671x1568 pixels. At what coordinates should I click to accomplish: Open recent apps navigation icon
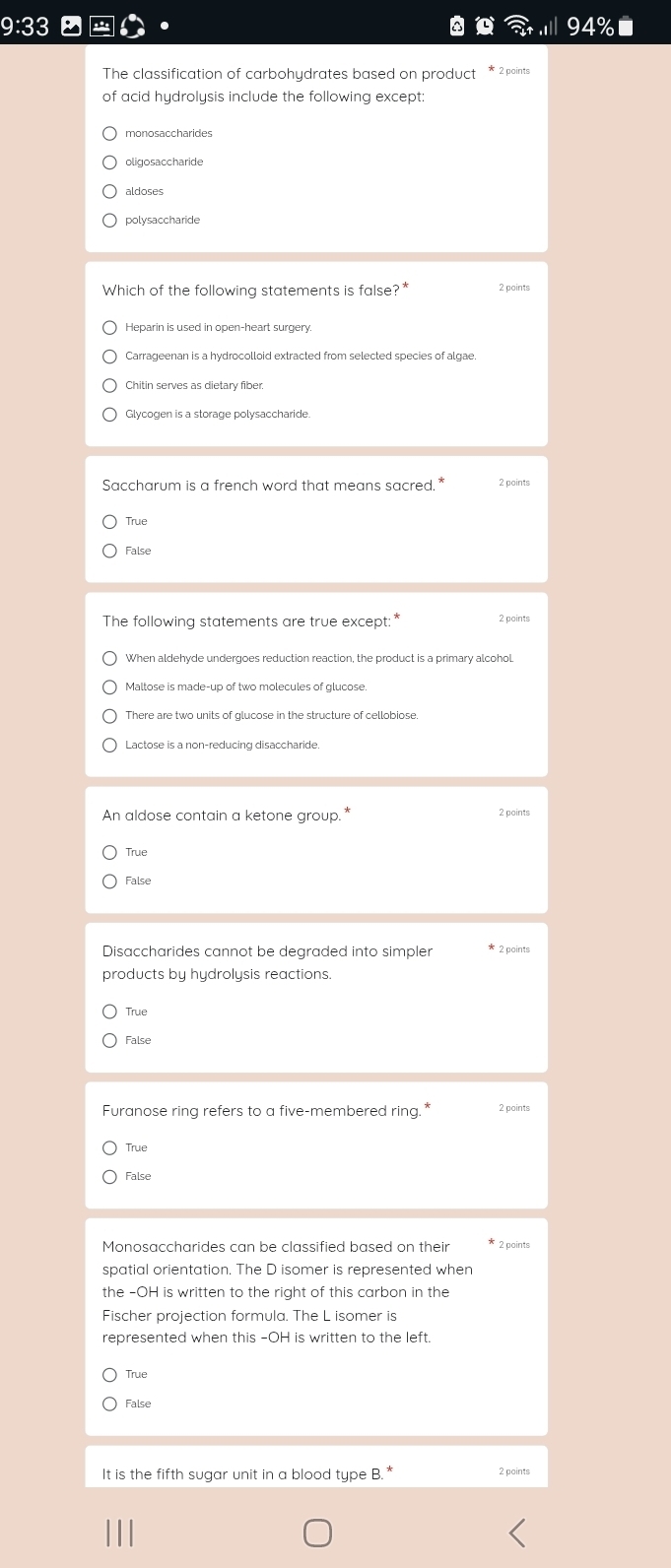(x=119, y=1533)
